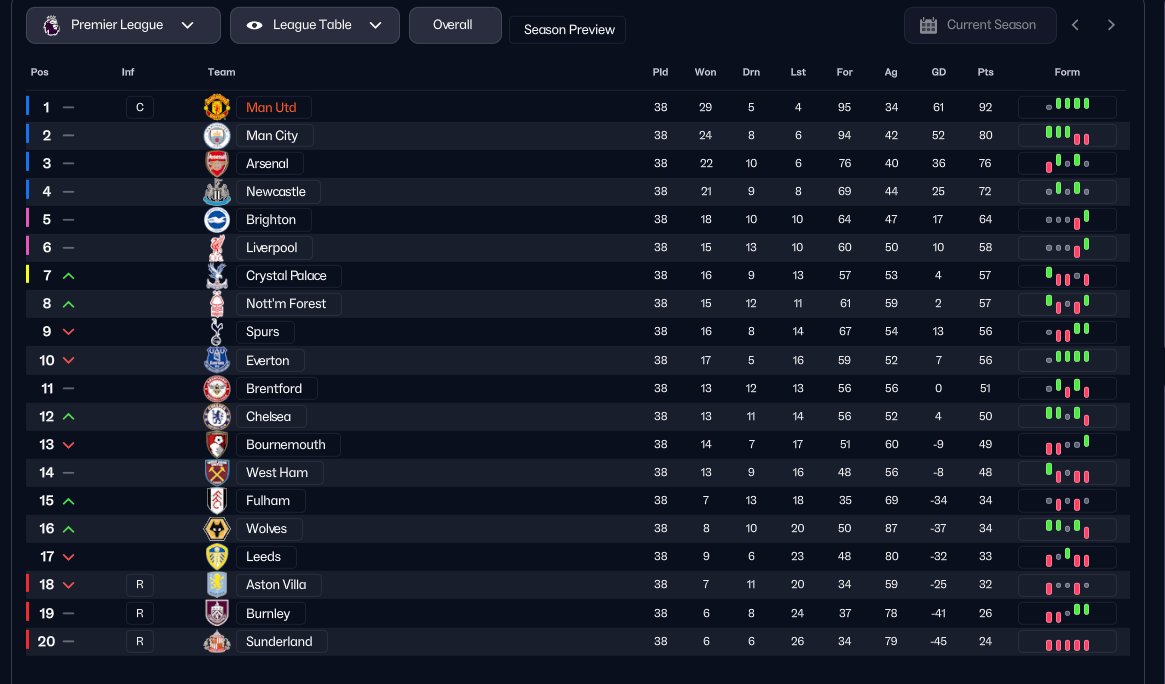The width and height of the screenshot is (1165, 684).
Task: Click the Spurs cockerel badge icon
Action: coord(217,332)
